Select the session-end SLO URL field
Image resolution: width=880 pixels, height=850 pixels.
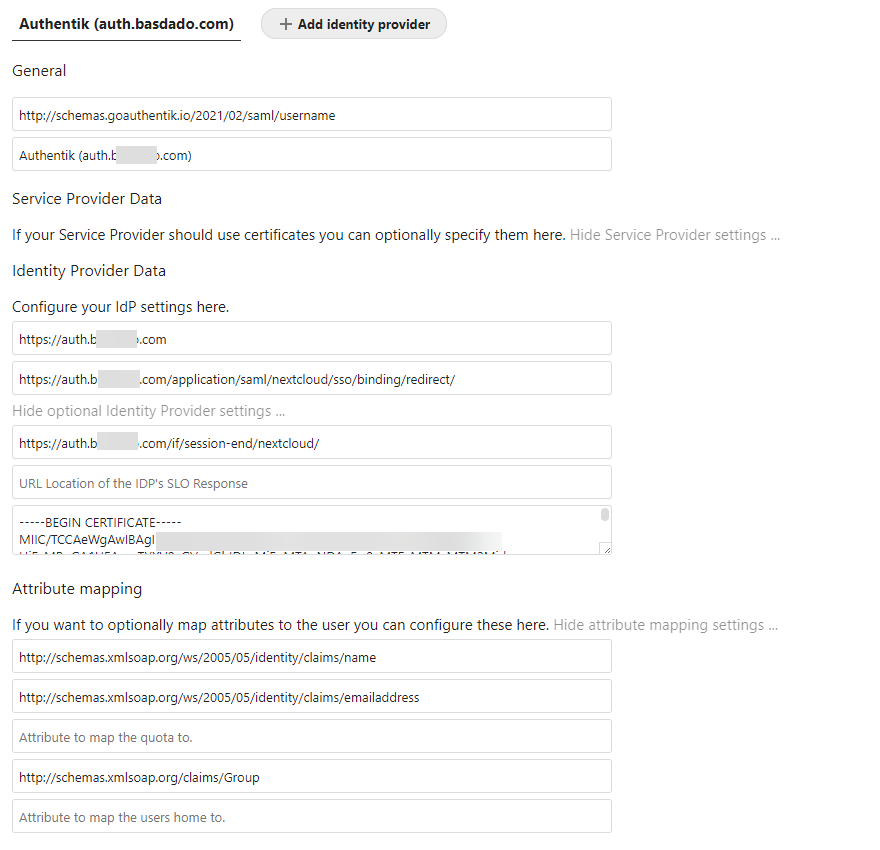(x=310, y=441)
